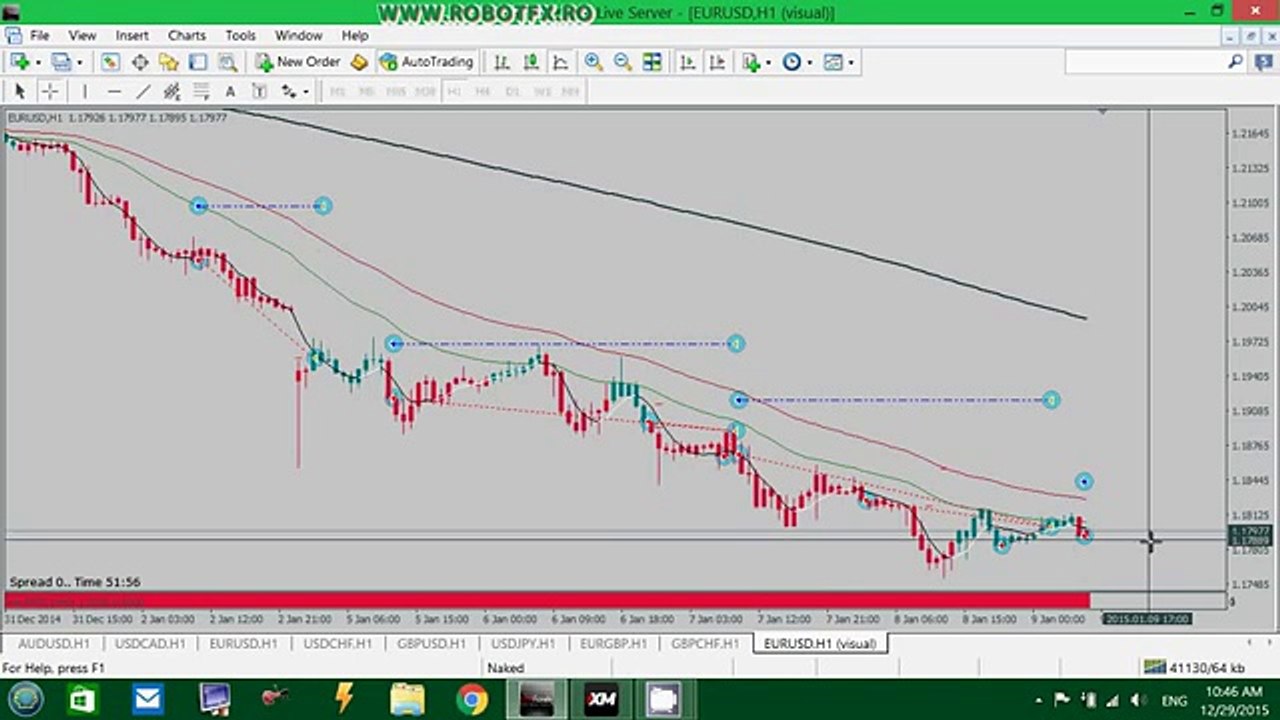Switch chart to candlesticks

click(x=531, y=62)
